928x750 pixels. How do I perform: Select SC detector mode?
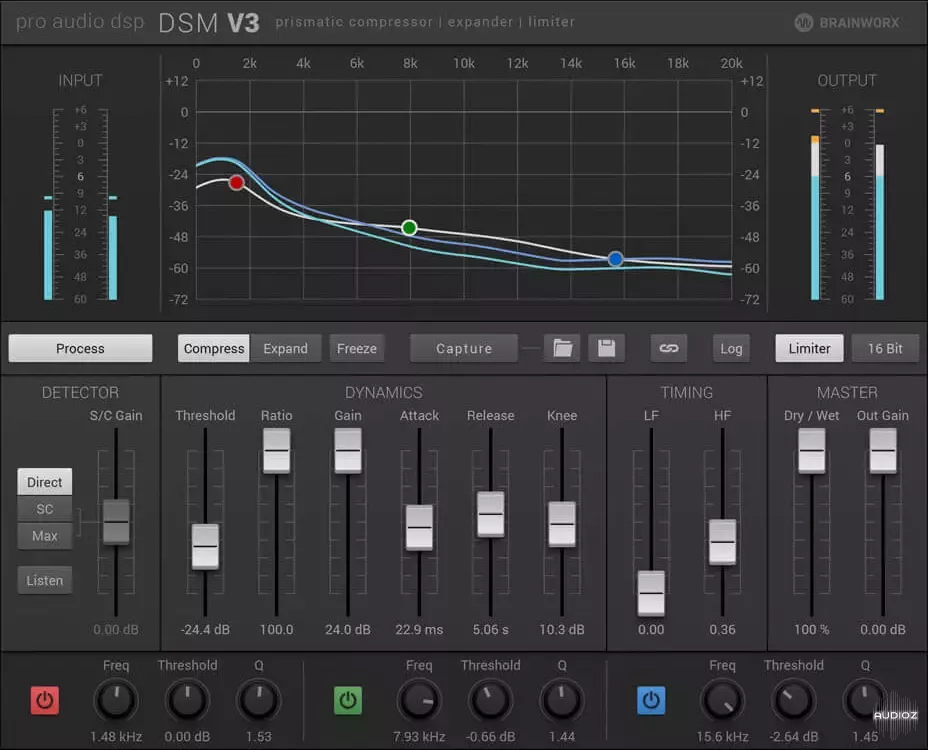click(45, 508)
